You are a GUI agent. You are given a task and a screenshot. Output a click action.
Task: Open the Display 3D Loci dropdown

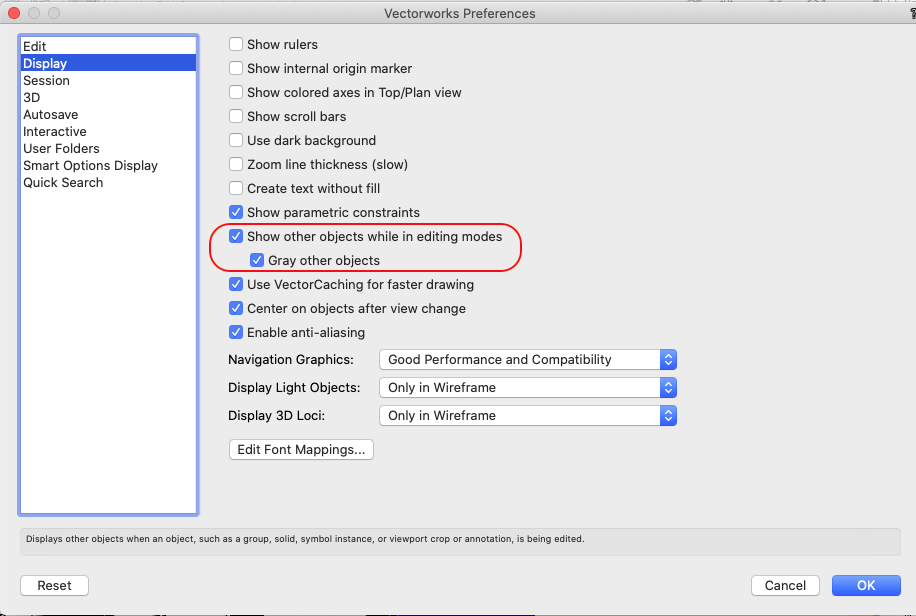528,415
